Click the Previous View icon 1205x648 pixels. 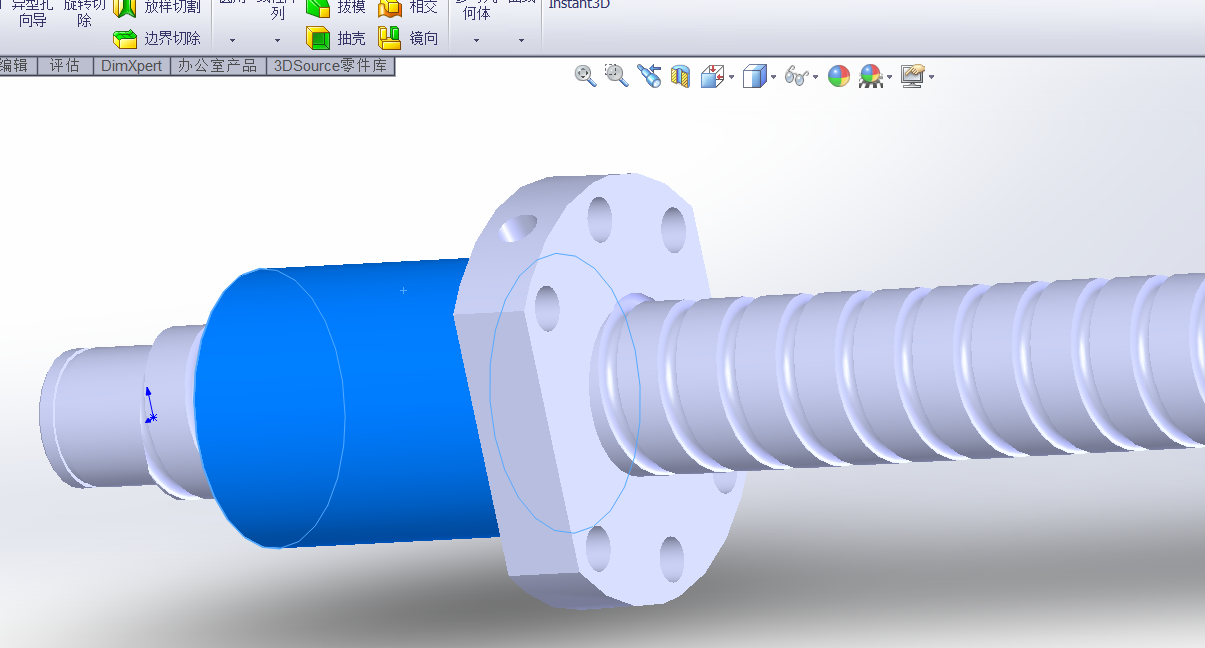649,76
